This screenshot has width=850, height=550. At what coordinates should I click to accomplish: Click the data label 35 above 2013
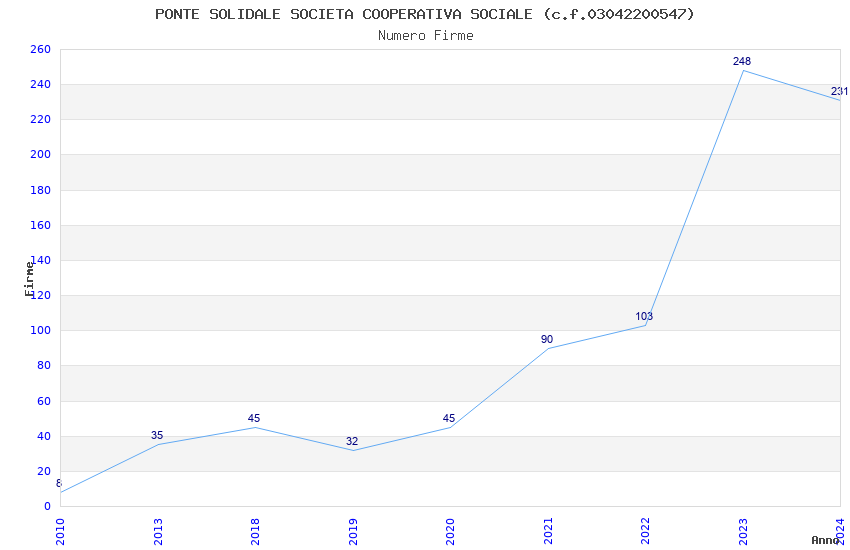pyautogui.click(x=157, y=435)
